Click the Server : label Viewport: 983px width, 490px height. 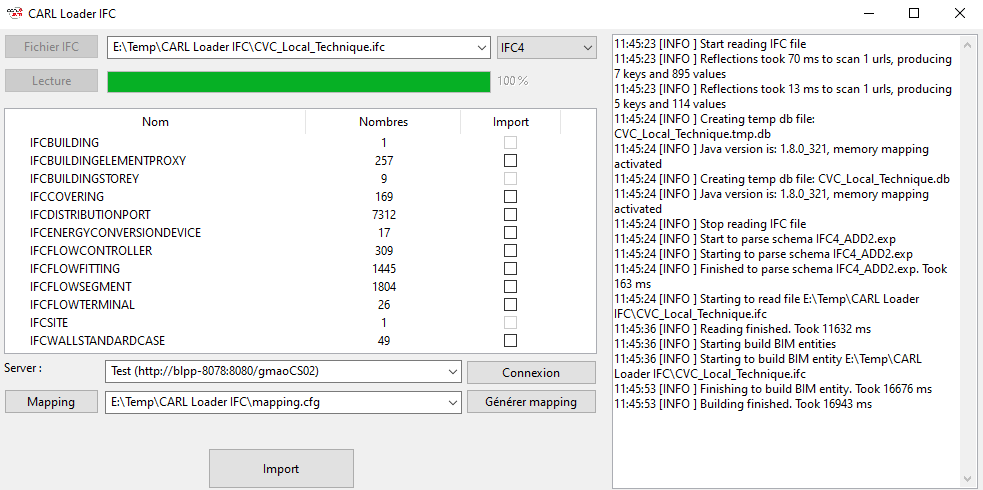coord(23,368)
